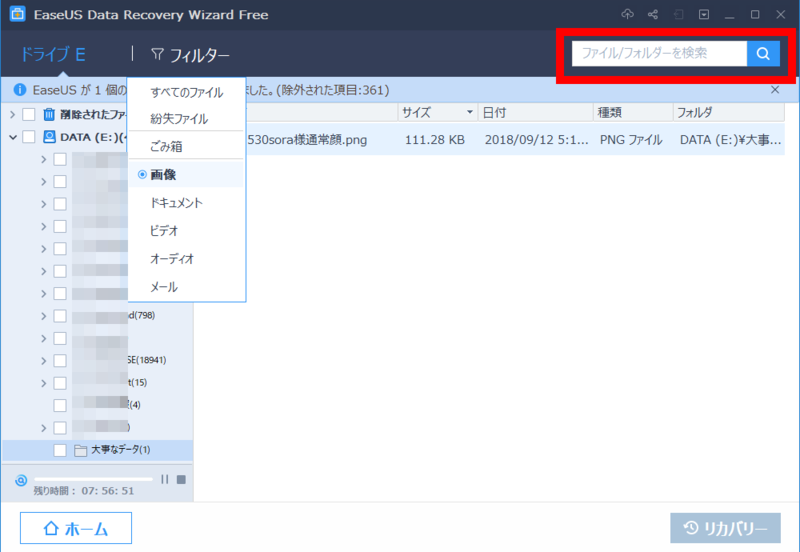800x552 pixels.
Task: Click the リカバリー button
Action: [726, 528]
